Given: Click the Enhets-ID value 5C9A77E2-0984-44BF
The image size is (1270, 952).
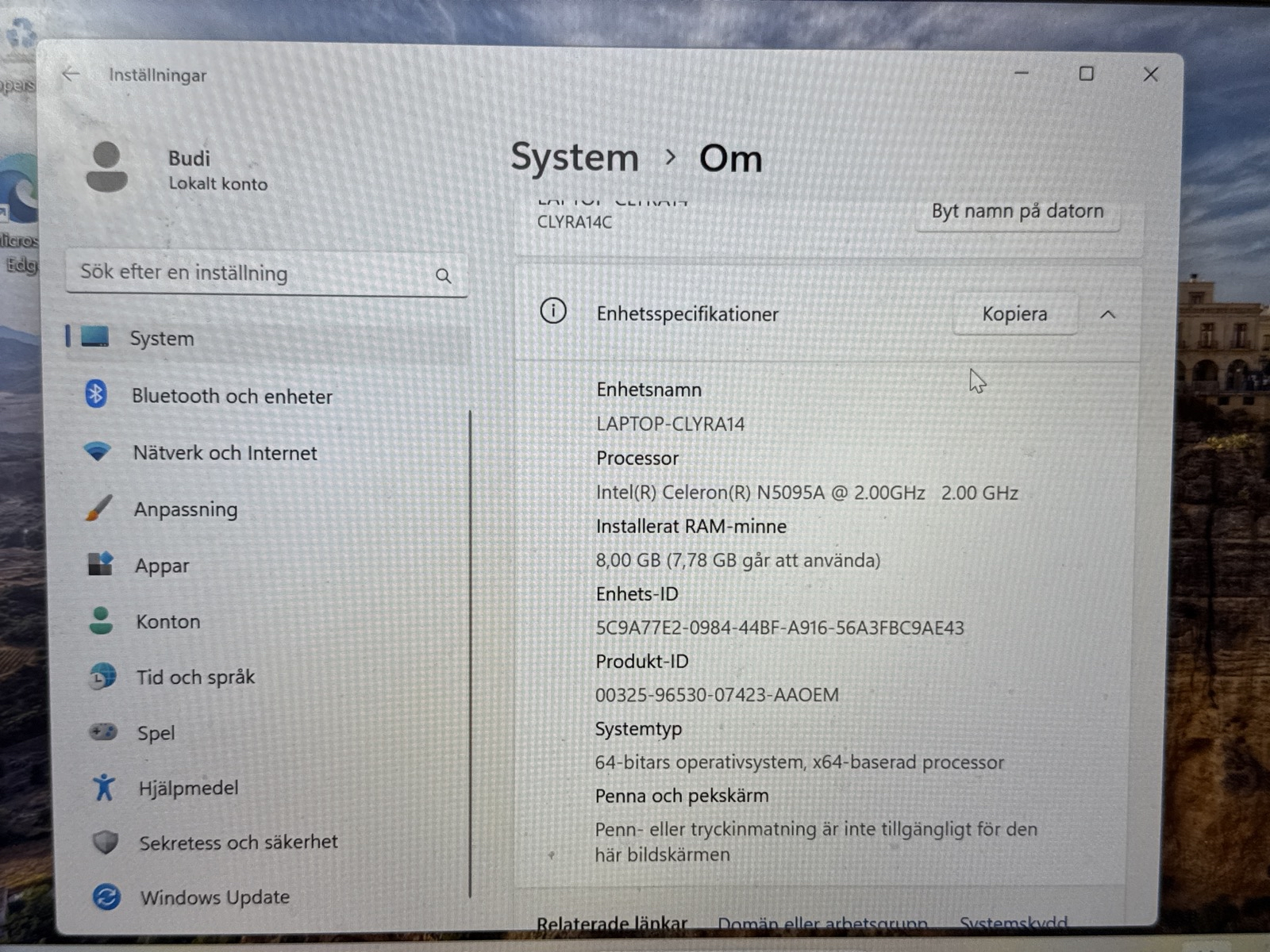Looking at the screenshot, I should coord(779,628).
